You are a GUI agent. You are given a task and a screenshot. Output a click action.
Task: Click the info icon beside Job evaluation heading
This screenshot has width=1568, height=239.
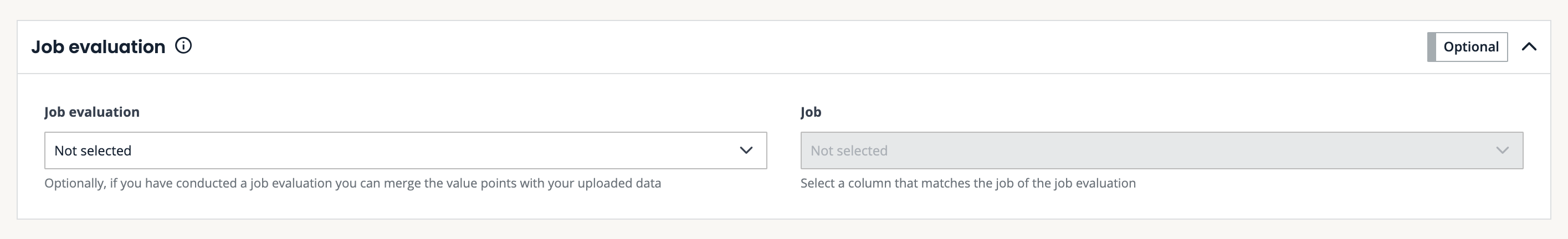(183, 46)
